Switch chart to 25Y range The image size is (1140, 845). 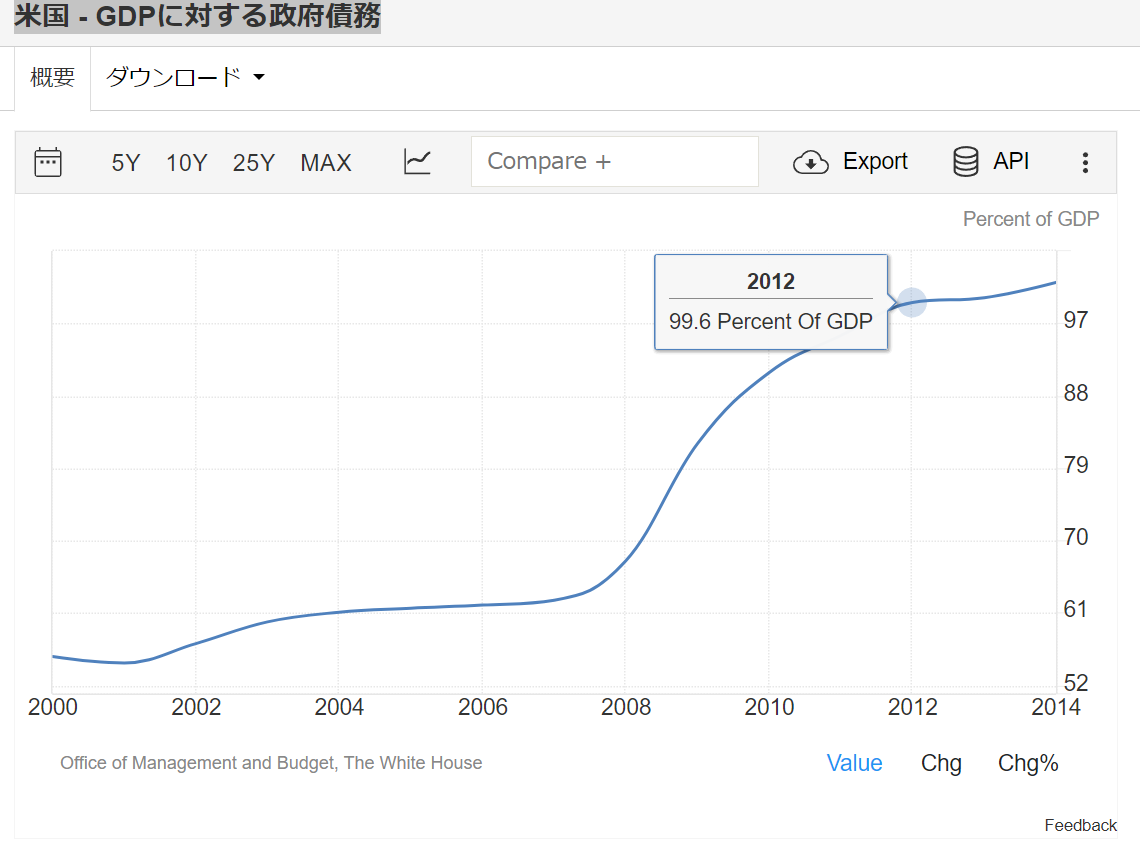pos(253,163)
